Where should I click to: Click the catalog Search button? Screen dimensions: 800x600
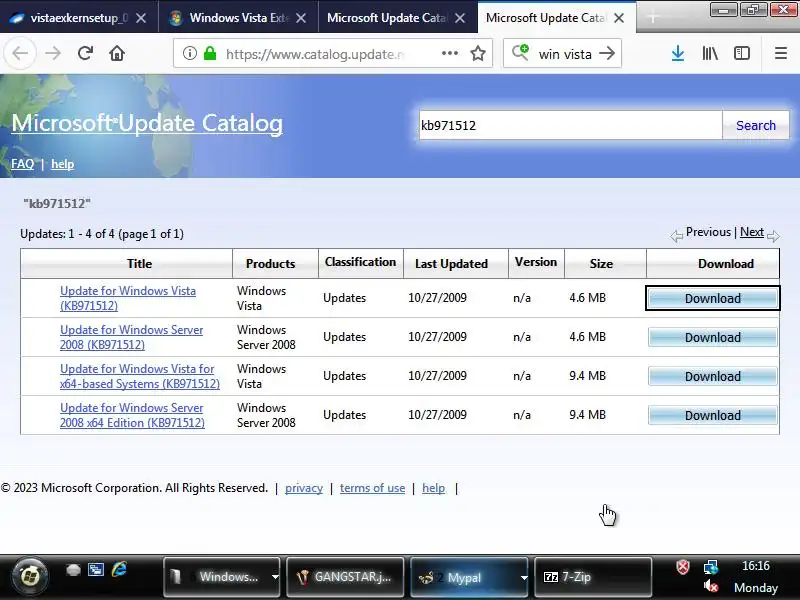tap(756, 125)
